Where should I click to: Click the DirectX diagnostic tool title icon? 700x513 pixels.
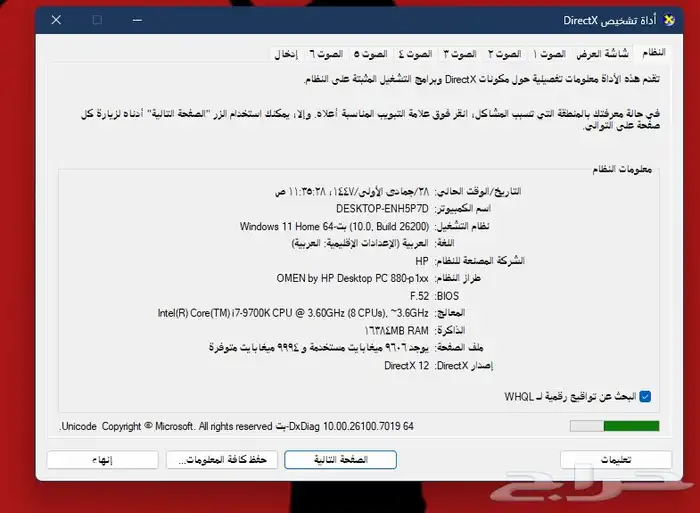click(x=669, y=20)
